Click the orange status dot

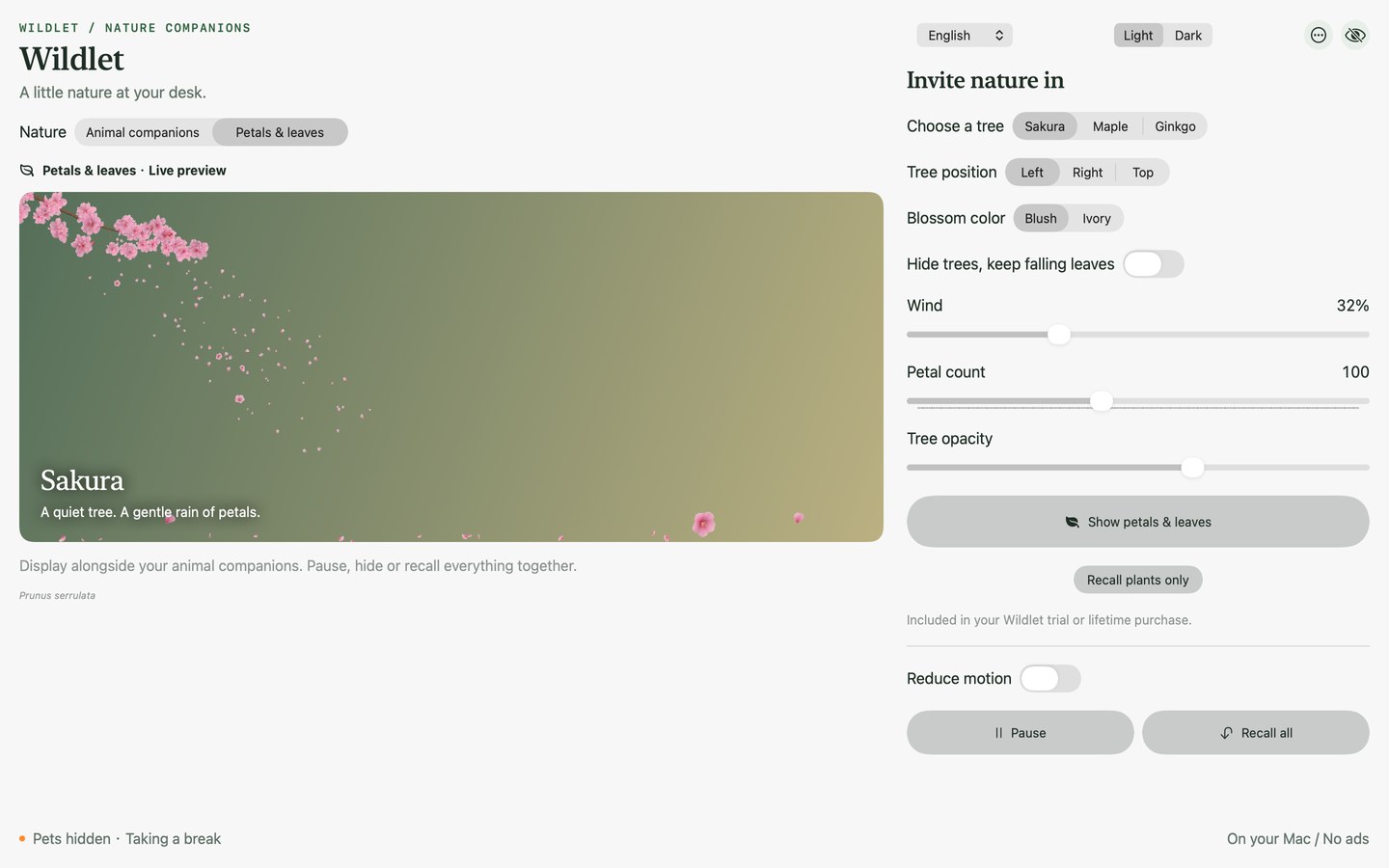point(22,839)
